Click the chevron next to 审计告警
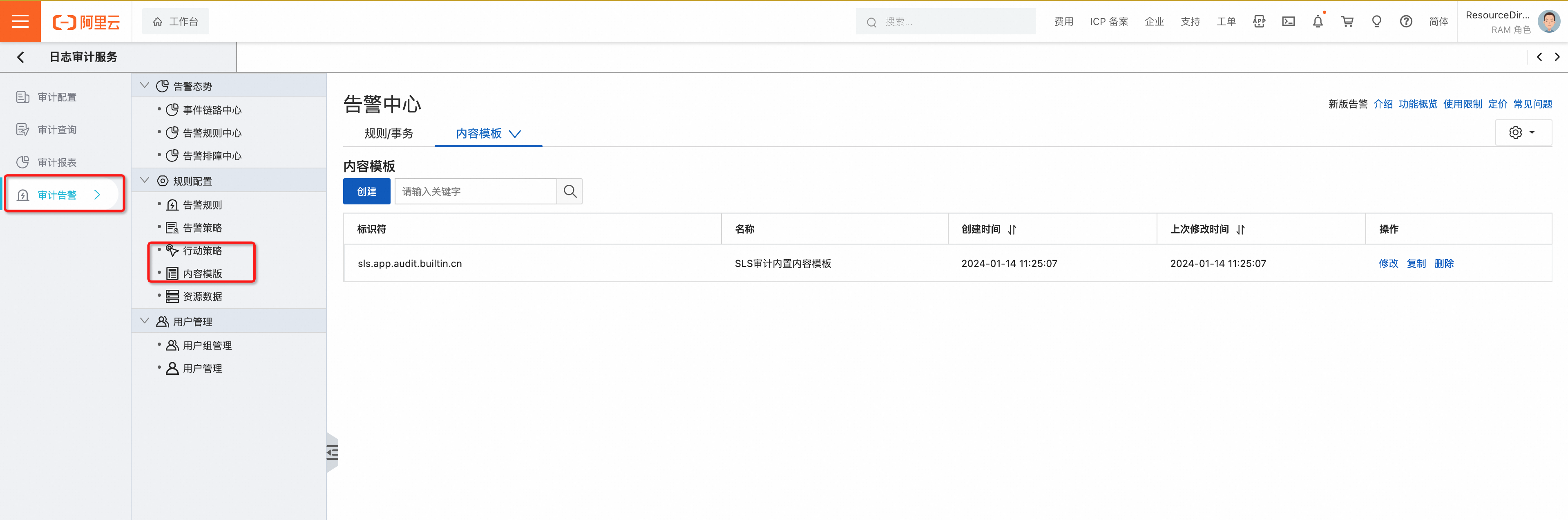The width and height of the screenshot is (1568, 520). point(97,195)
